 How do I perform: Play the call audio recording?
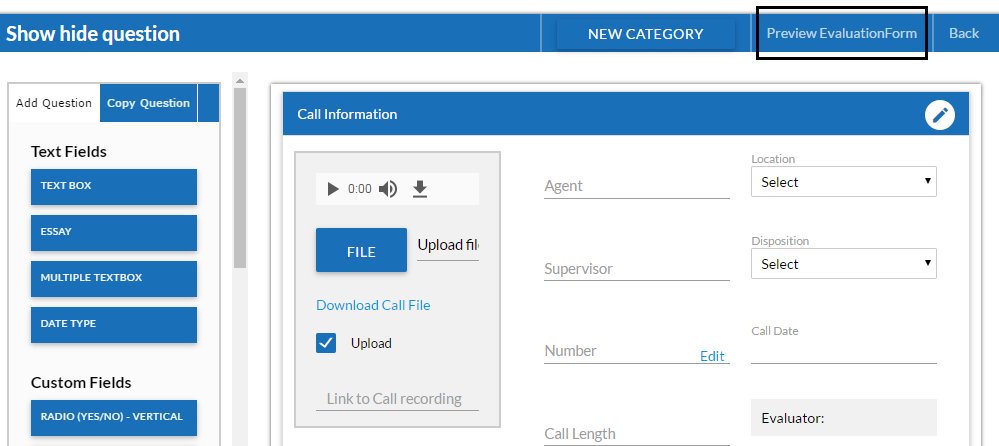[x=333, y=189]
